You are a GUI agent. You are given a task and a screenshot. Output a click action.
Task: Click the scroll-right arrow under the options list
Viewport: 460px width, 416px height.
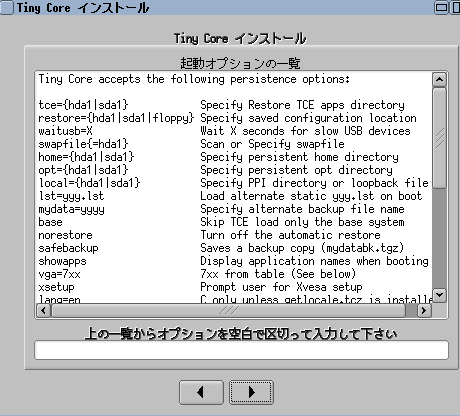pyautogui.click(x=424, y=311)
